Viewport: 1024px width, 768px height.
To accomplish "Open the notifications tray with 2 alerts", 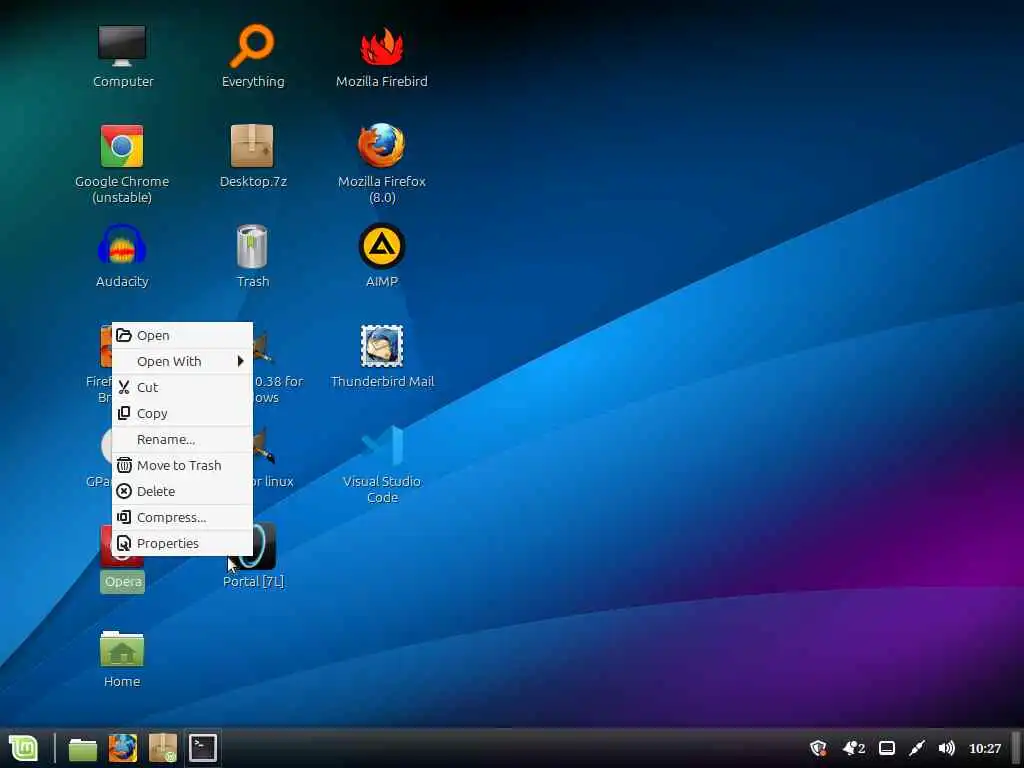I will (x=854, y=748).
